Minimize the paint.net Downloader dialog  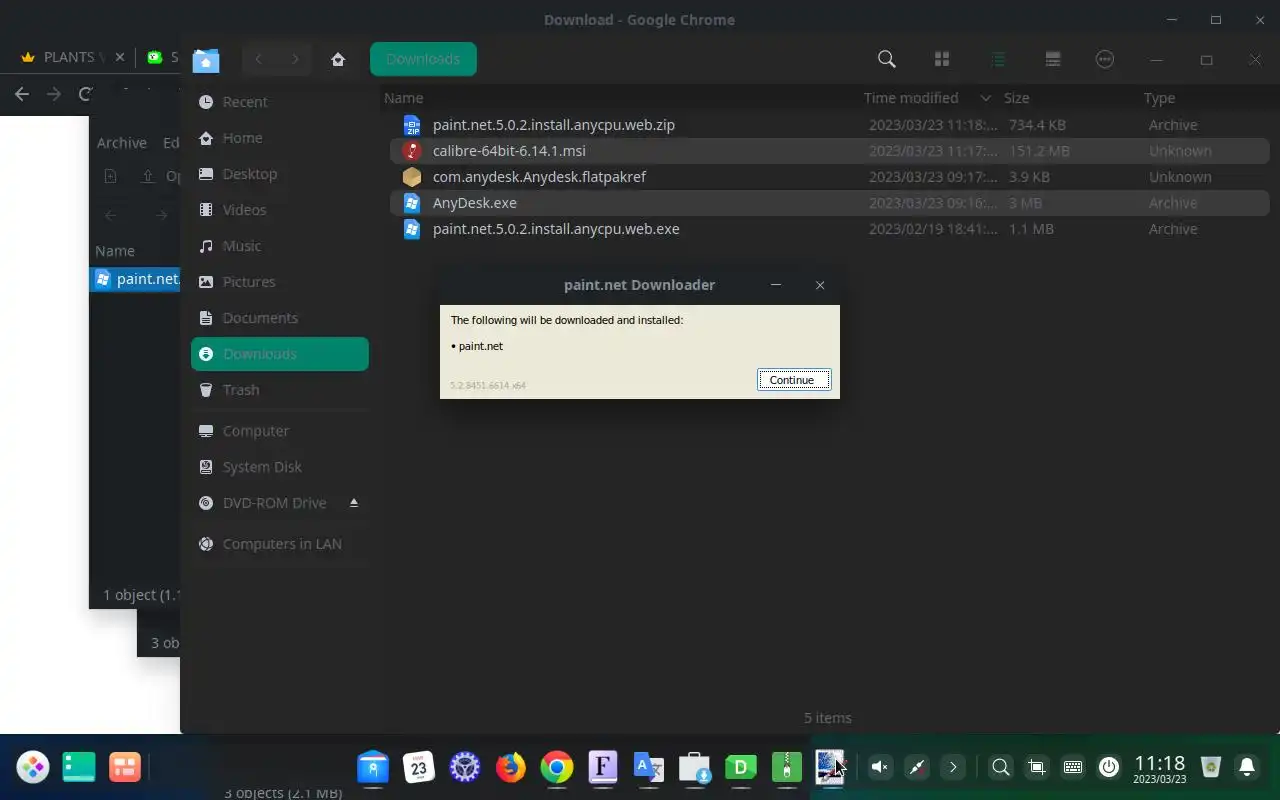(x=776, y=285)
